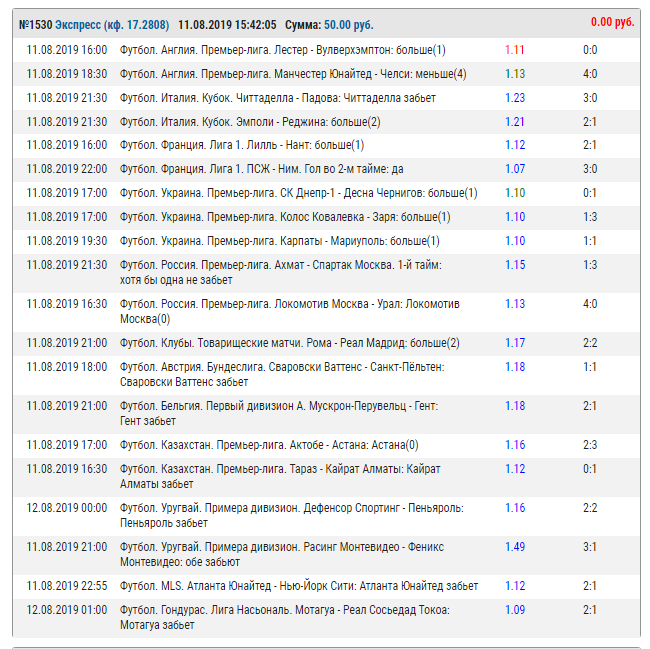Click the time 11.08.2019 18:00
This screenshot has width=650, height=649.
(x=67, y=368)
